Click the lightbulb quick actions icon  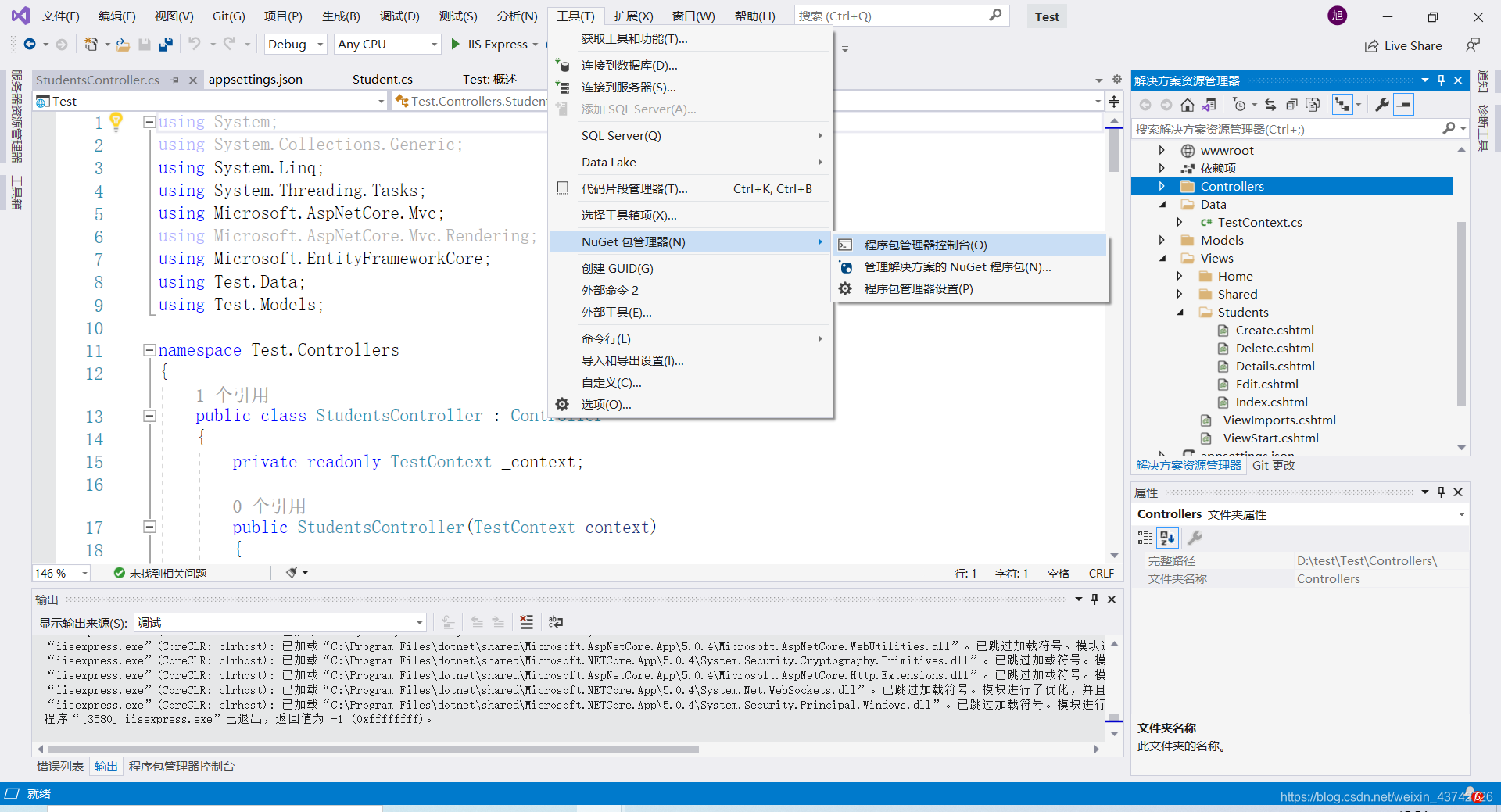pyautogui.click(x=116, y=120)
